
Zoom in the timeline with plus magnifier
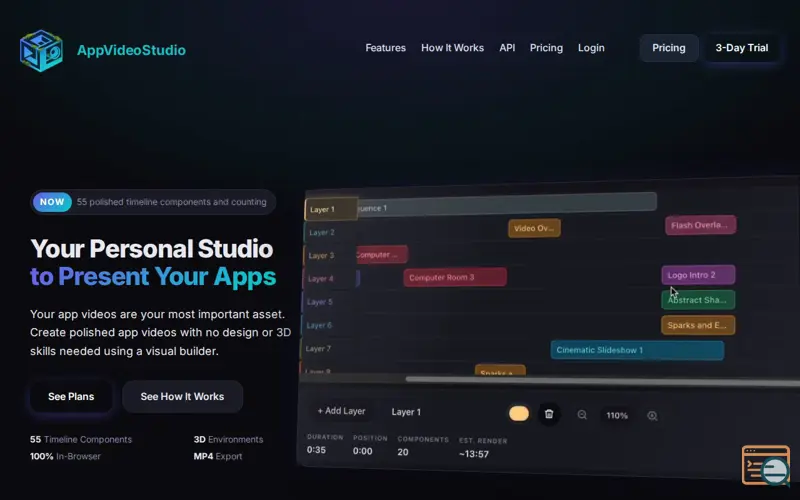coord(652,416)
